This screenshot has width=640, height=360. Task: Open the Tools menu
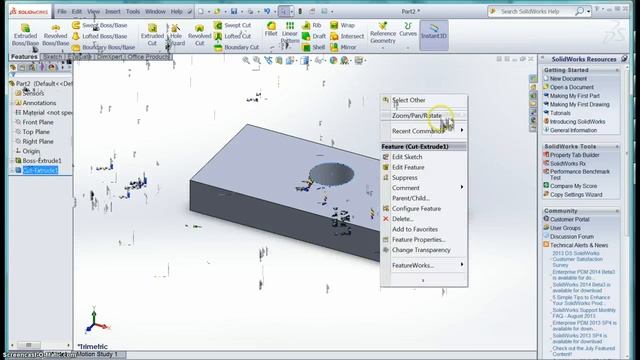[x=133, y=11]
